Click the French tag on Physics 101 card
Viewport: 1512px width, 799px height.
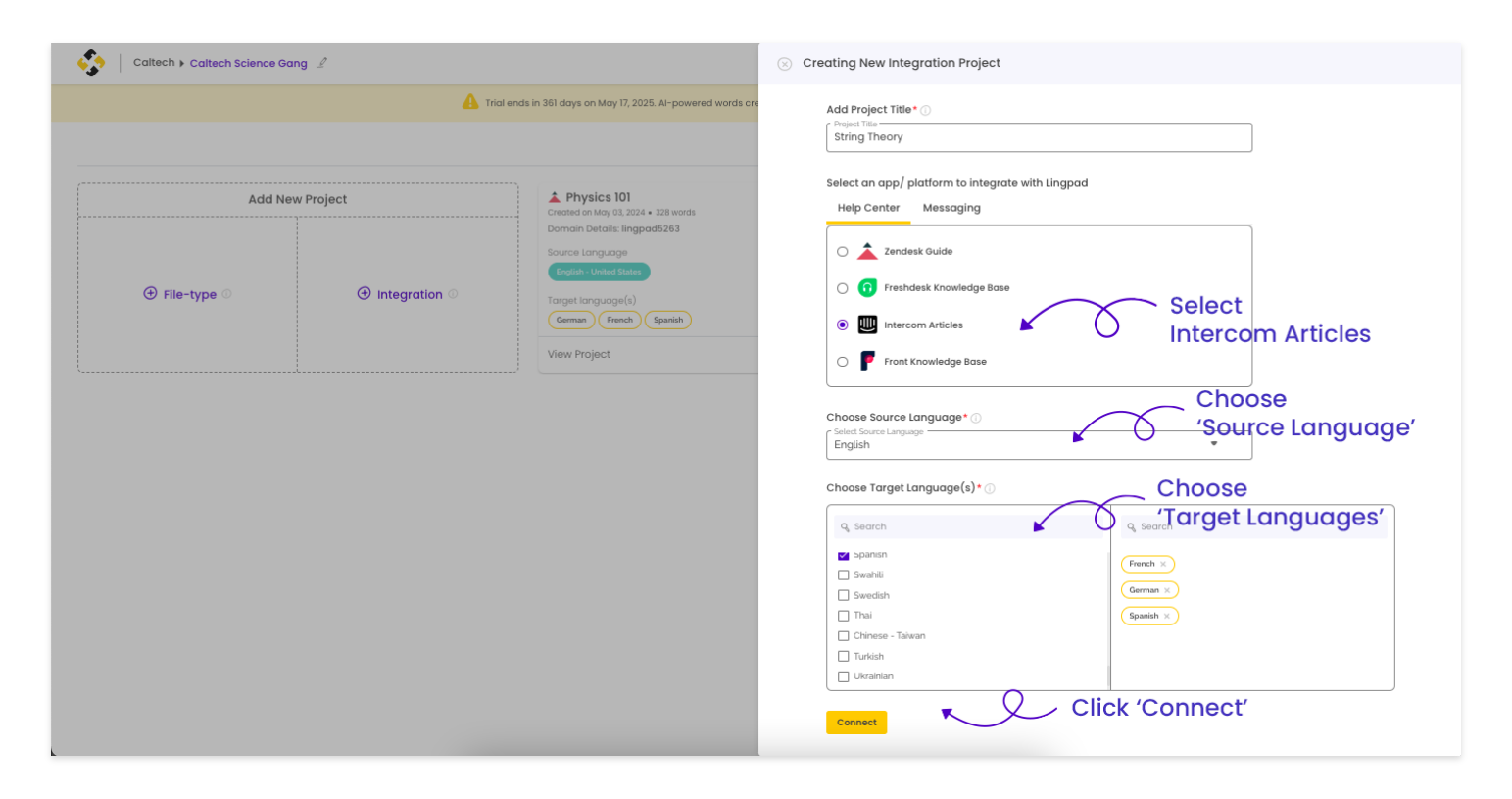point(619,320)
